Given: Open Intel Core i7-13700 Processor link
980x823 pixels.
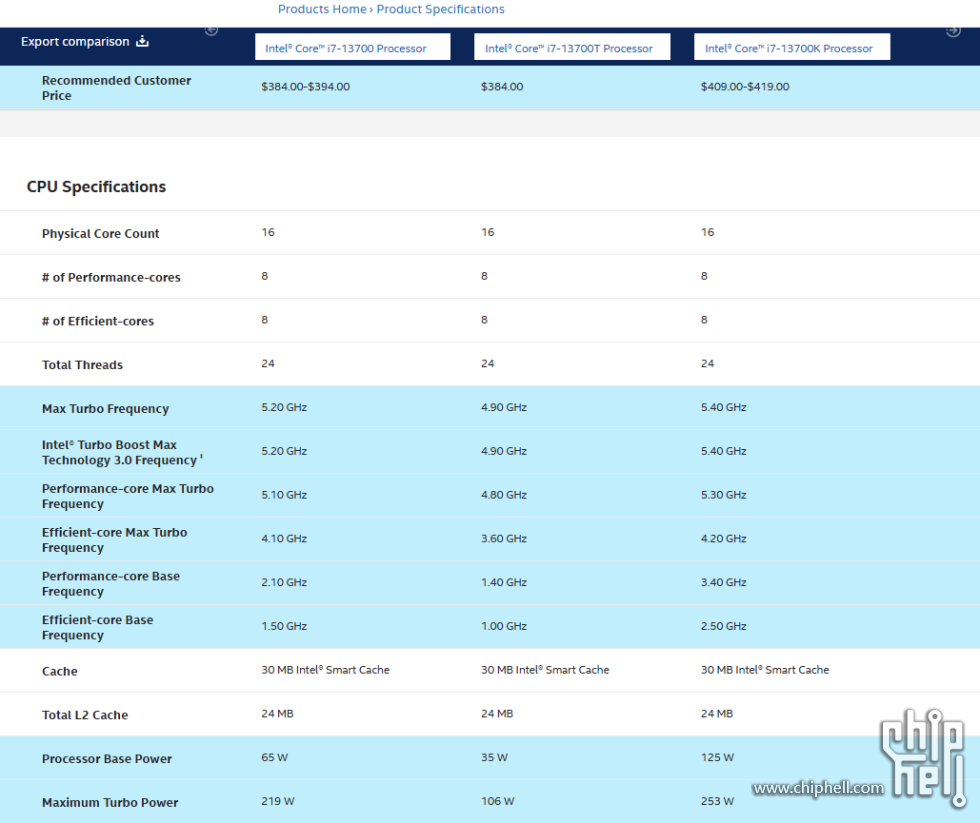Looking at the screenshot, I should [x=352, y=47].
